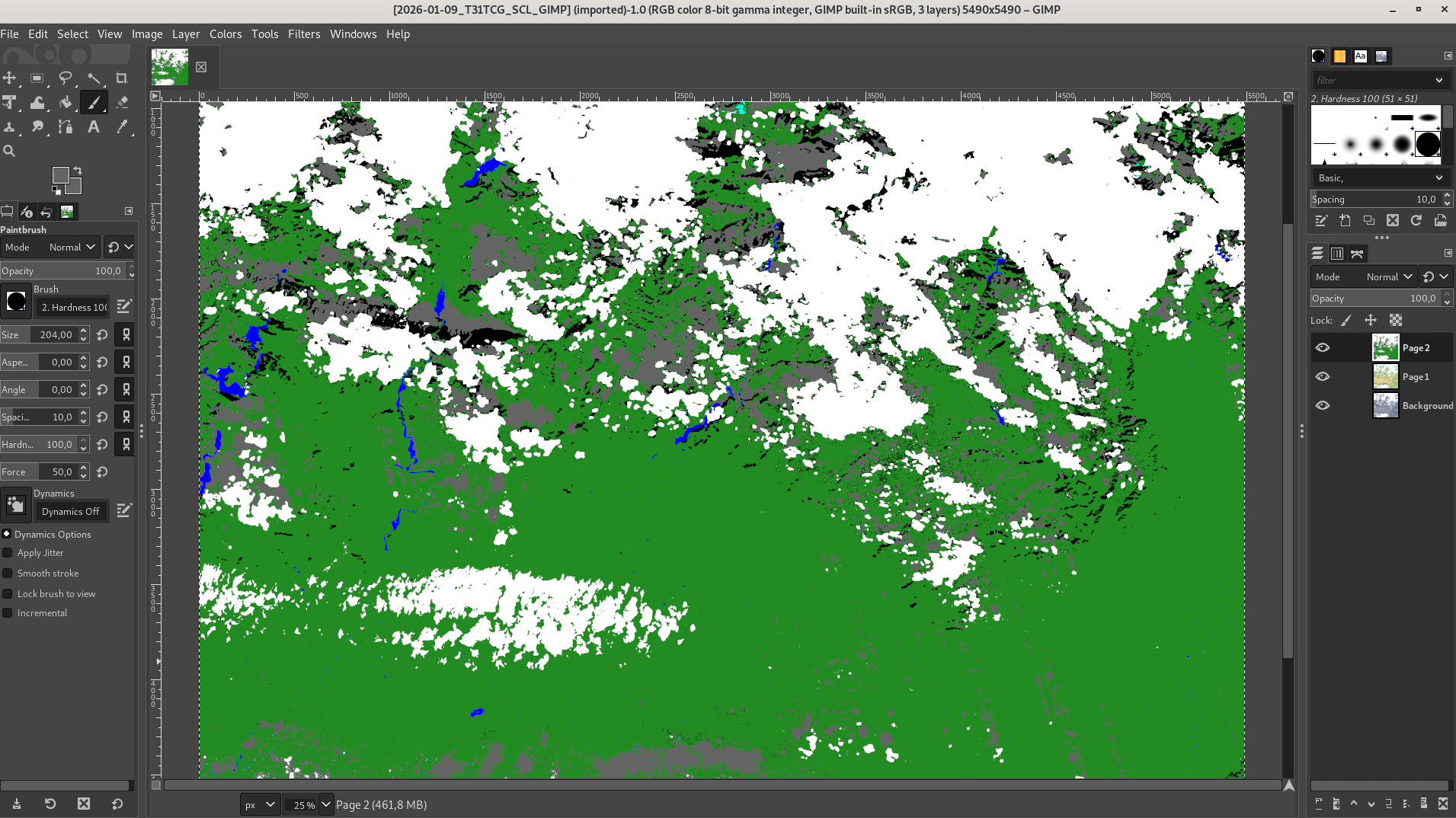
Task: Open the zoom percentage dropdown
Action: pos(326,804)
